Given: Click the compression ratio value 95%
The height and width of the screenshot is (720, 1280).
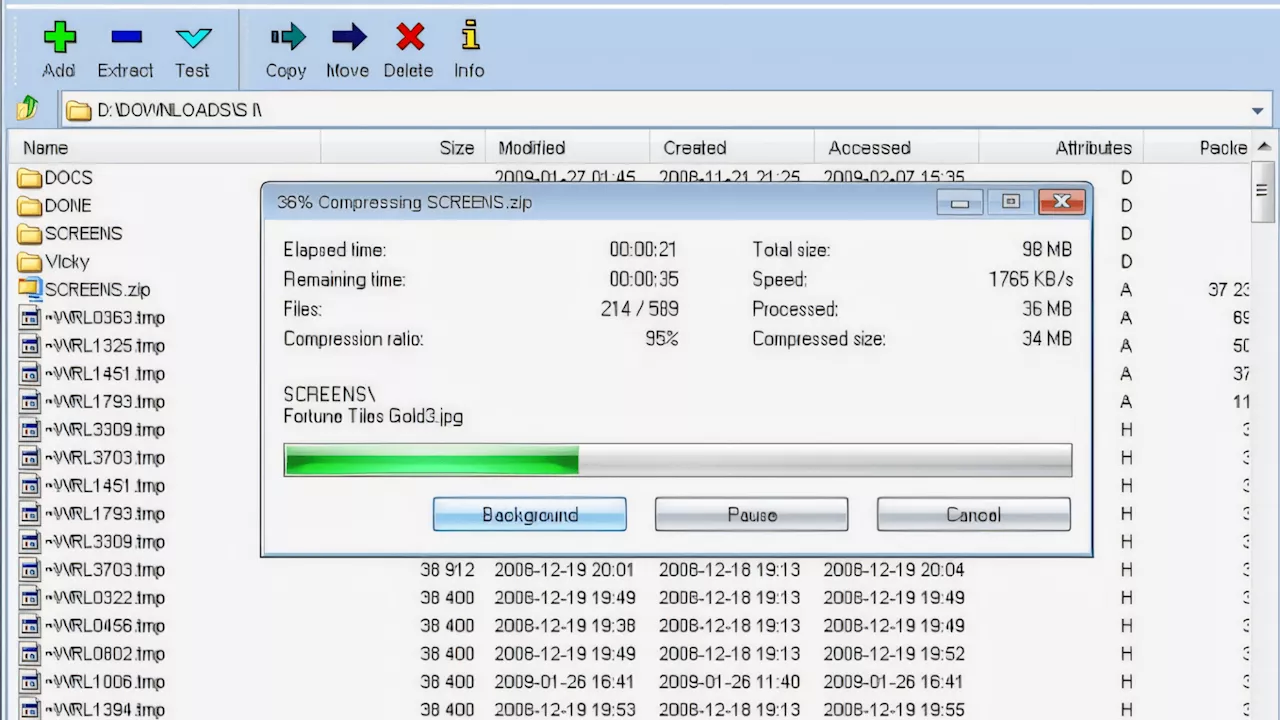Looking at the screenshot, I should (x=662, y=339).
